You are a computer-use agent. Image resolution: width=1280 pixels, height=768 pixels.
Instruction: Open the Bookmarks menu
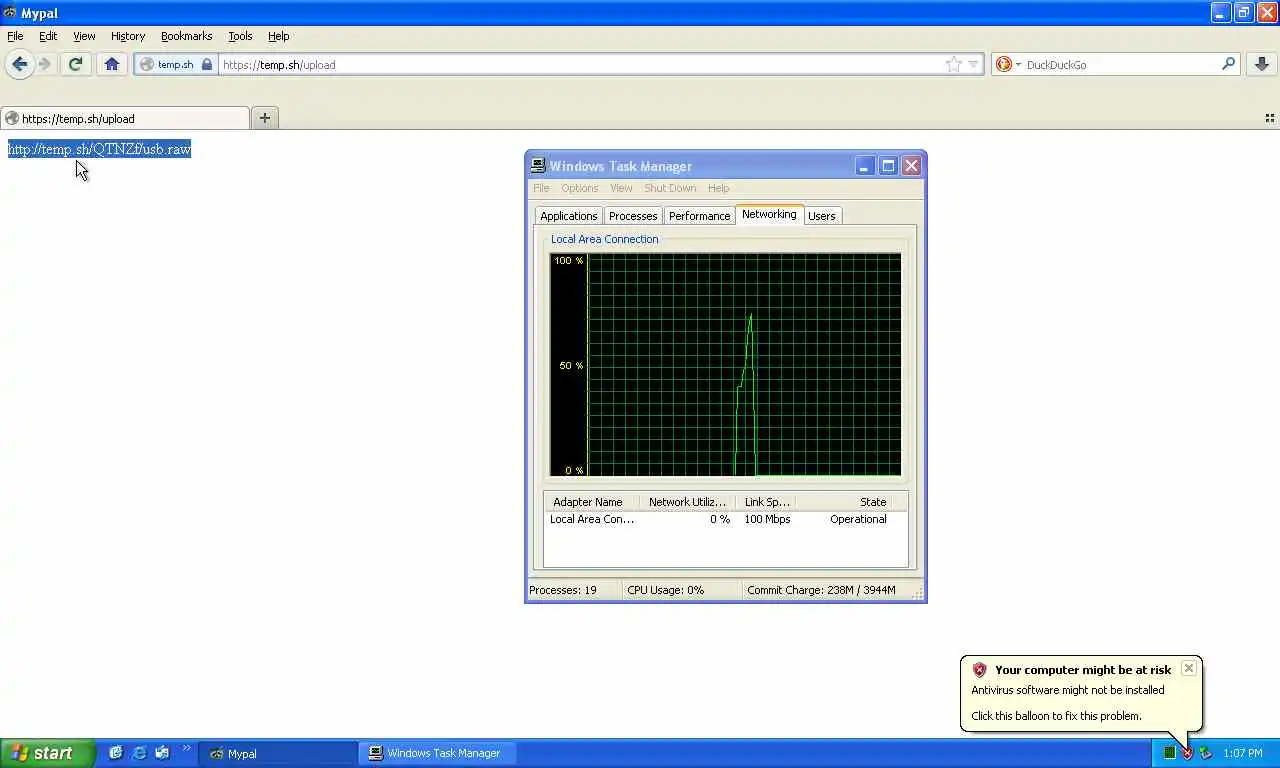click(x=186, y=36)
